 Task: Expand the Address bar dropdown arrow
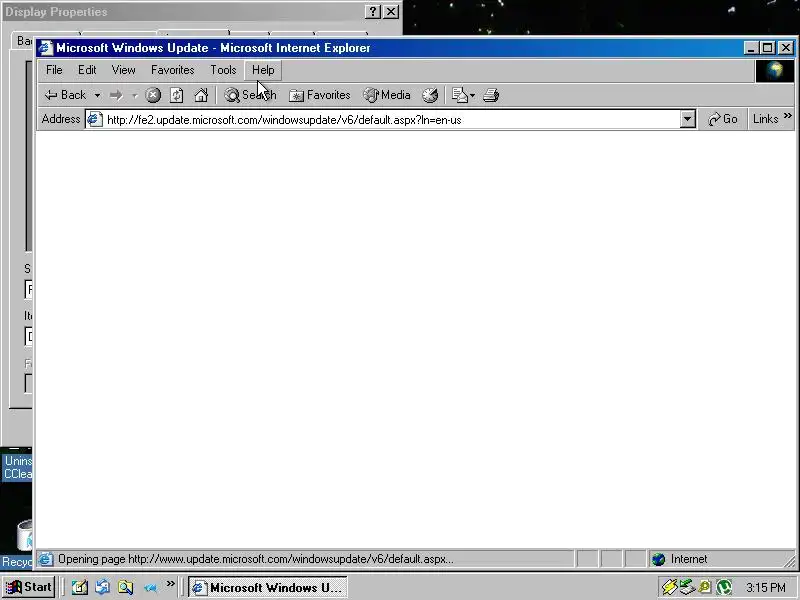point(688,120)
